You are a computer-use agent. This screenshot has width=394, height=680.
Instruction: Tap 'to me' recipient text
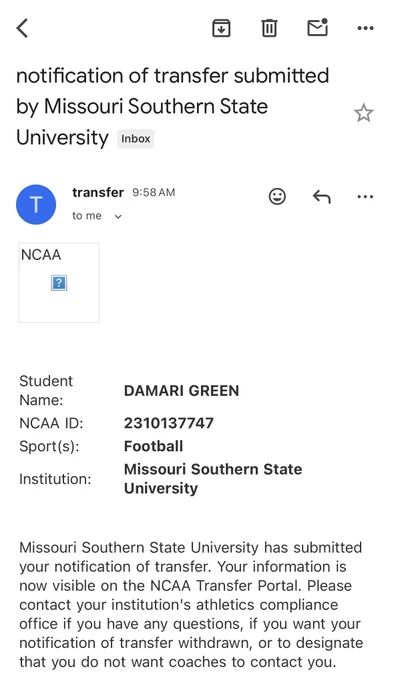click(87, 216)
